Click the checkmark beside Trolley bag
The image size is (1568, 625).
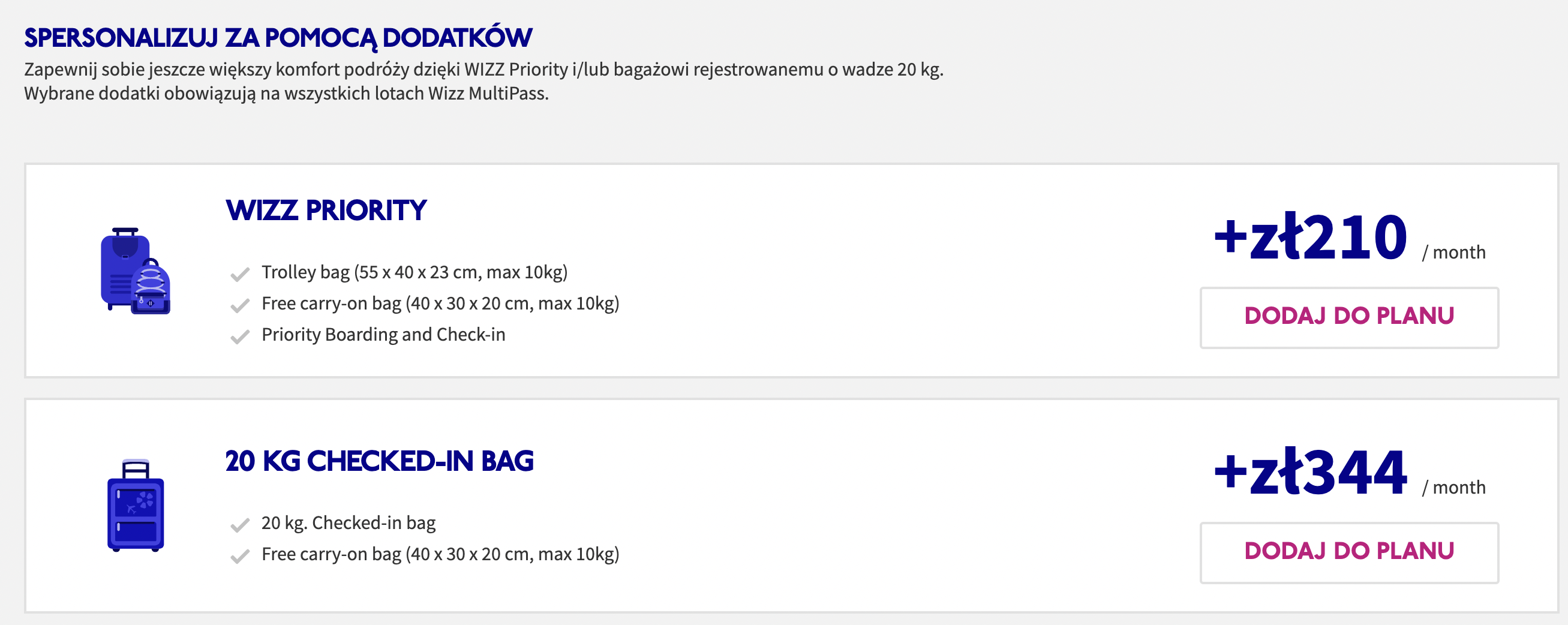tap(240, 274)
